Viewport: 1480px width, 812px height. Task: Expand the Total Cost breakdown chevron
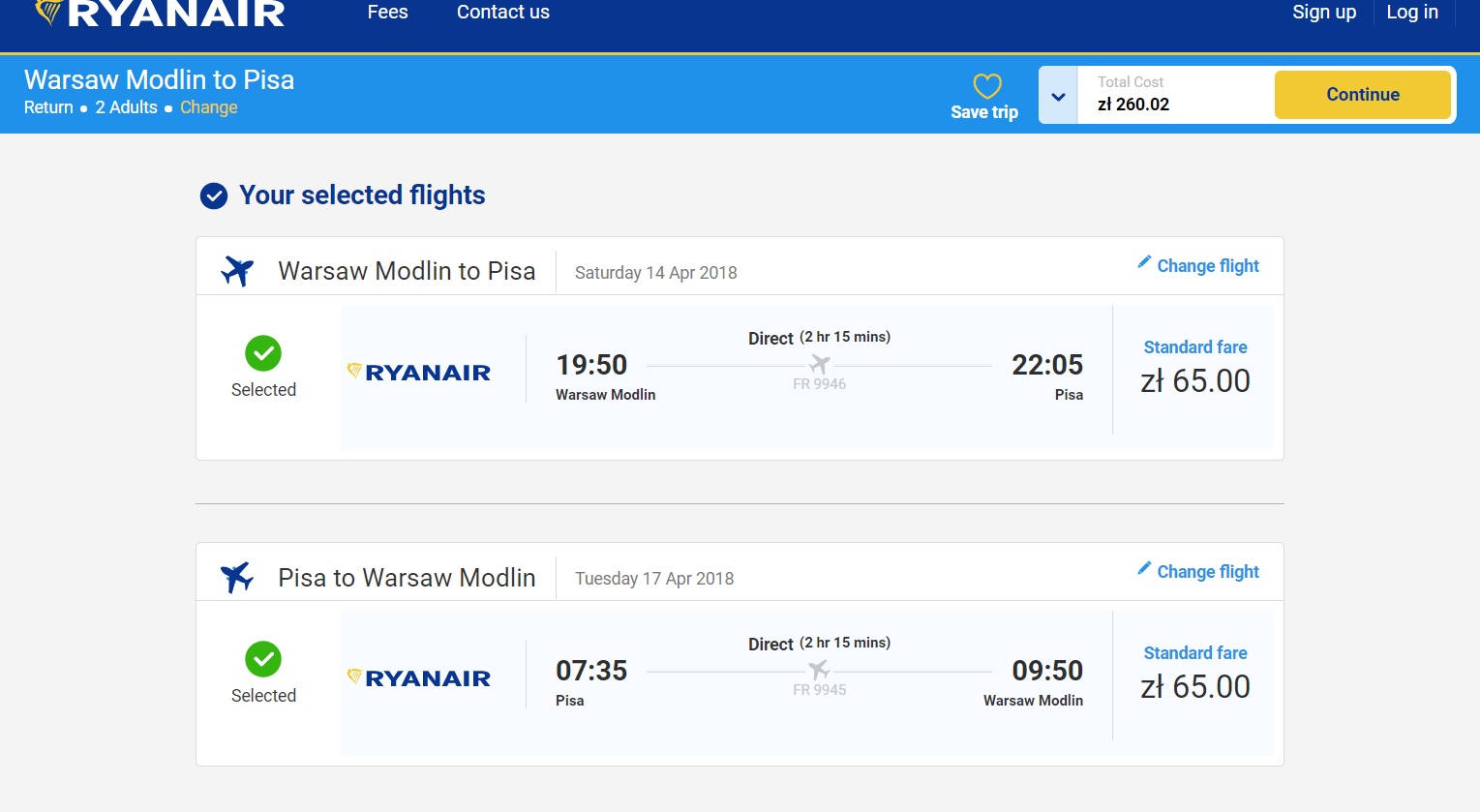pos(1058,96)
